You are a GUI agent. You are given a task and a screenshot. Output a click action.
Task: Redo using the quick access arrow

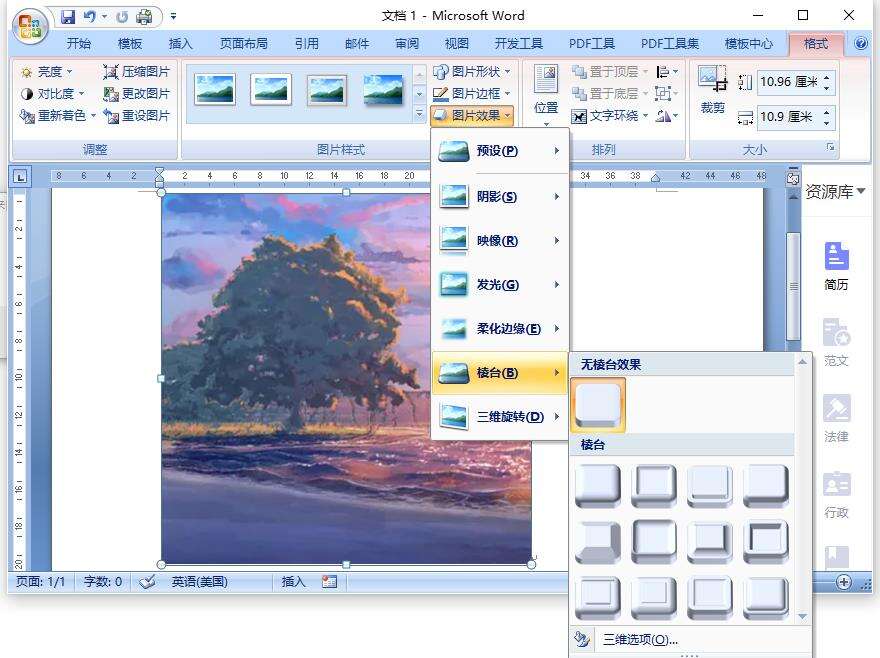coord(122,17)
